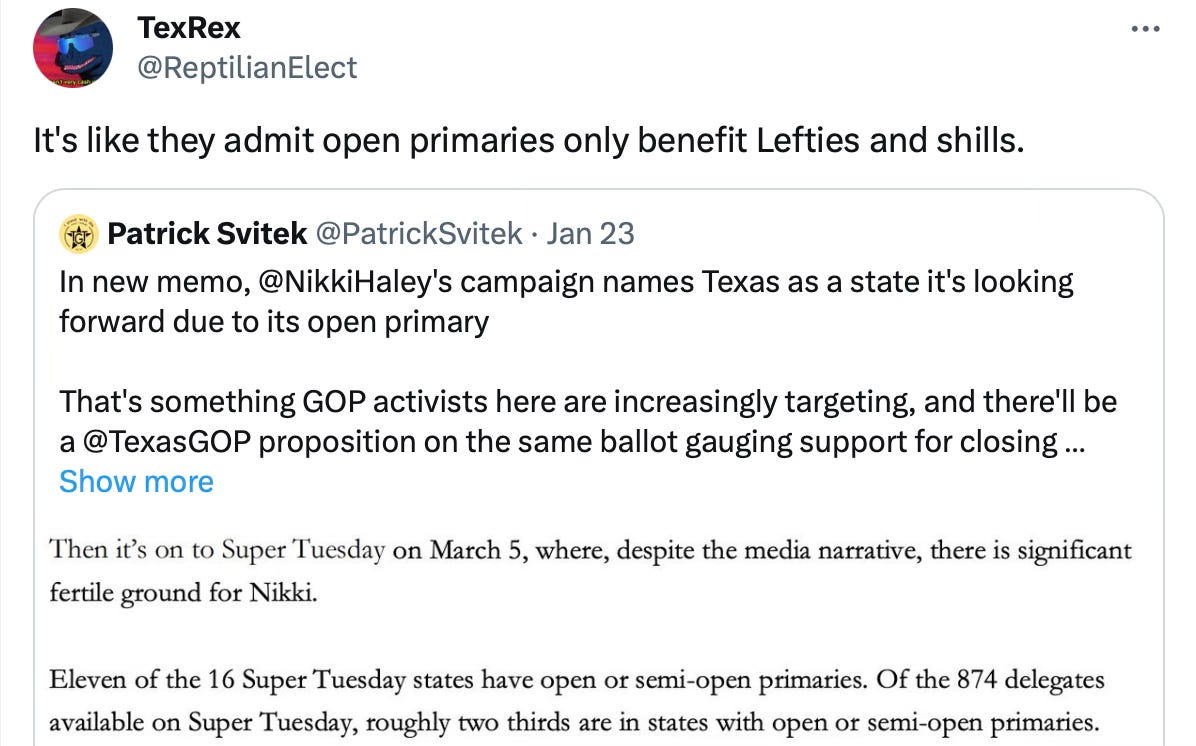The height and width of the screenshot is (746, 1196).
Task: Select the 'In new memo' quoted sentence
Action: [x=566, y=302]
